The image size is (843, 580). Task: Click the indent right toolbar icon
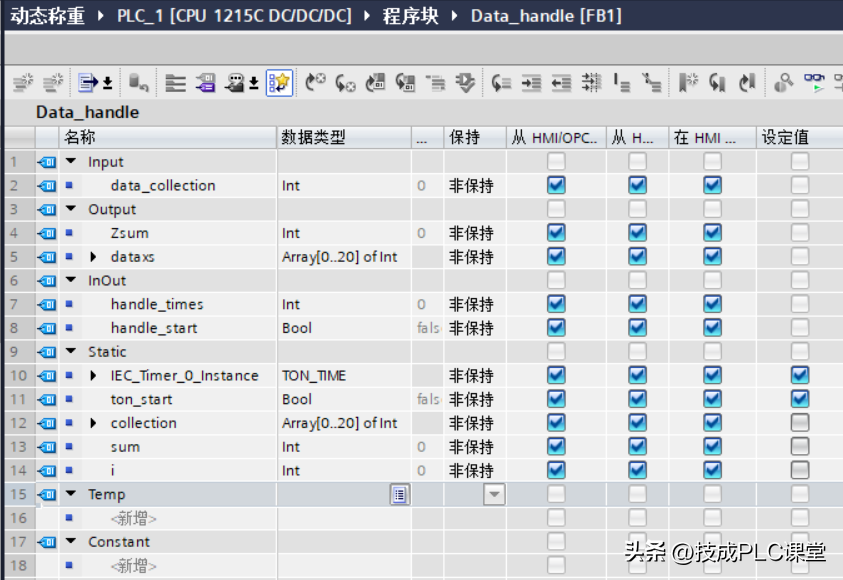531,83
